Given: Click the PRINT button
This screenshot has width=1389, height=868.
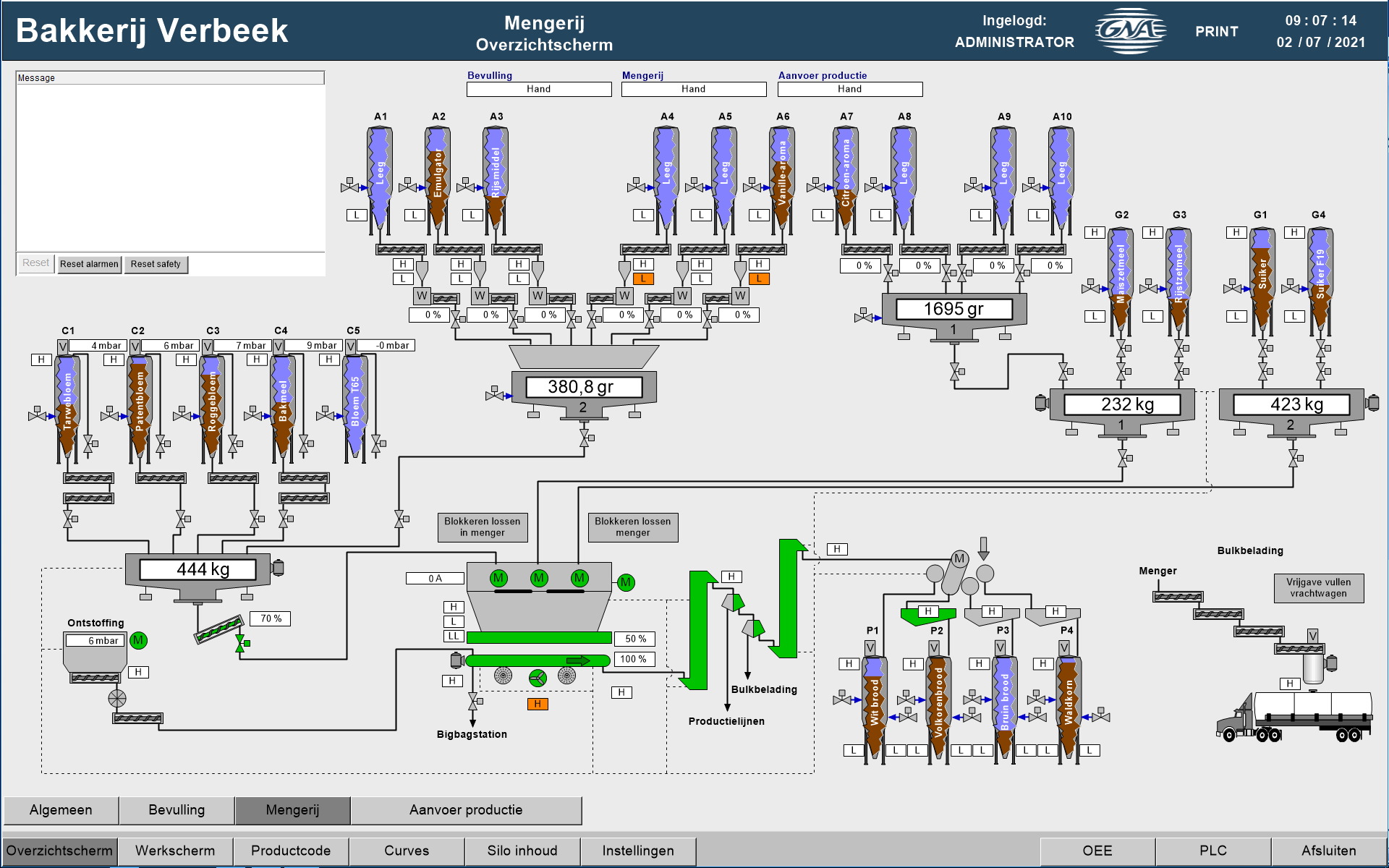Looking at the screenshot, I should 1217,32.
